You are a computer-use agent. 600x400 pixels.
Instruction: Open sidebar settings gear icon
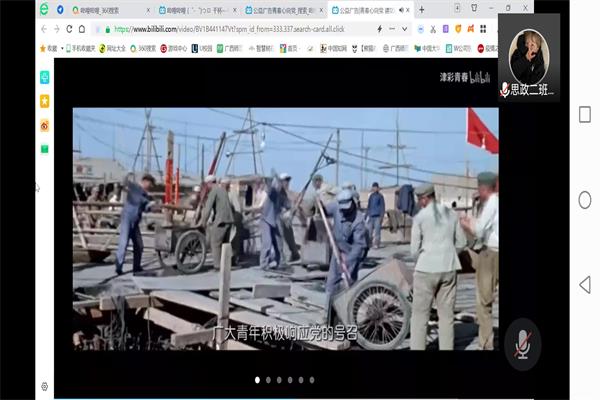(x=45, y=387)
